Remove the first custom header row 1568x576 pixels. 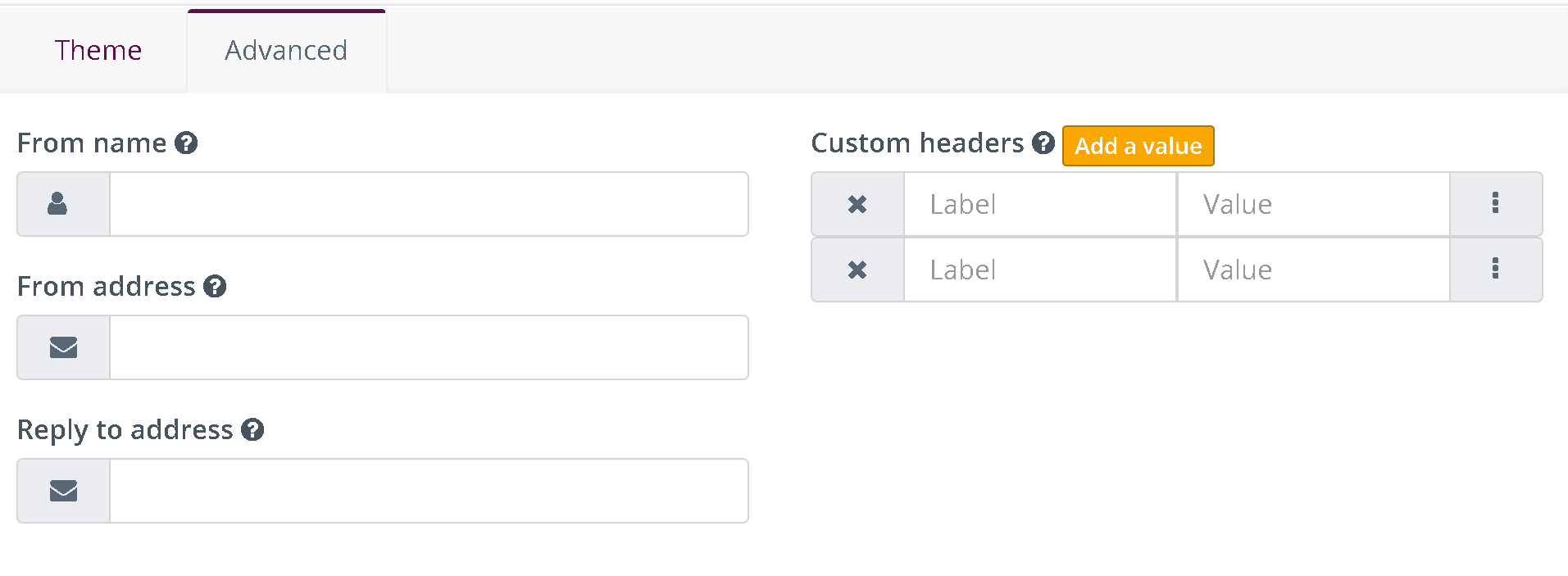click(857, 204)
